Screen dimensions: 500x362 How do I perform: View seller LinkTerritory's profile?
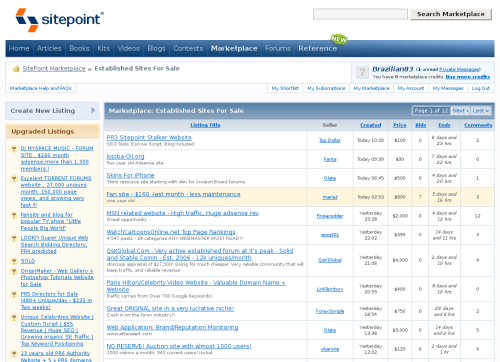click(x=330, y=289)
